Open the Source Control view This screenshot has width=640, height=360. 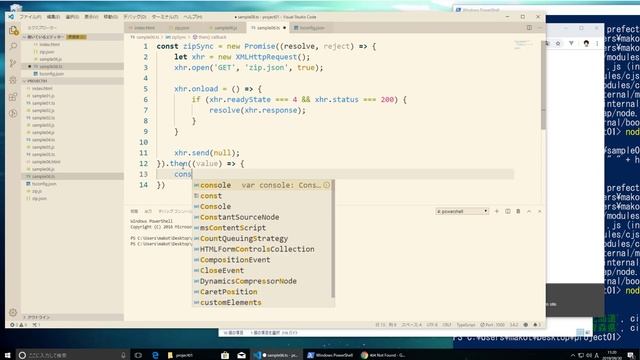13,63
